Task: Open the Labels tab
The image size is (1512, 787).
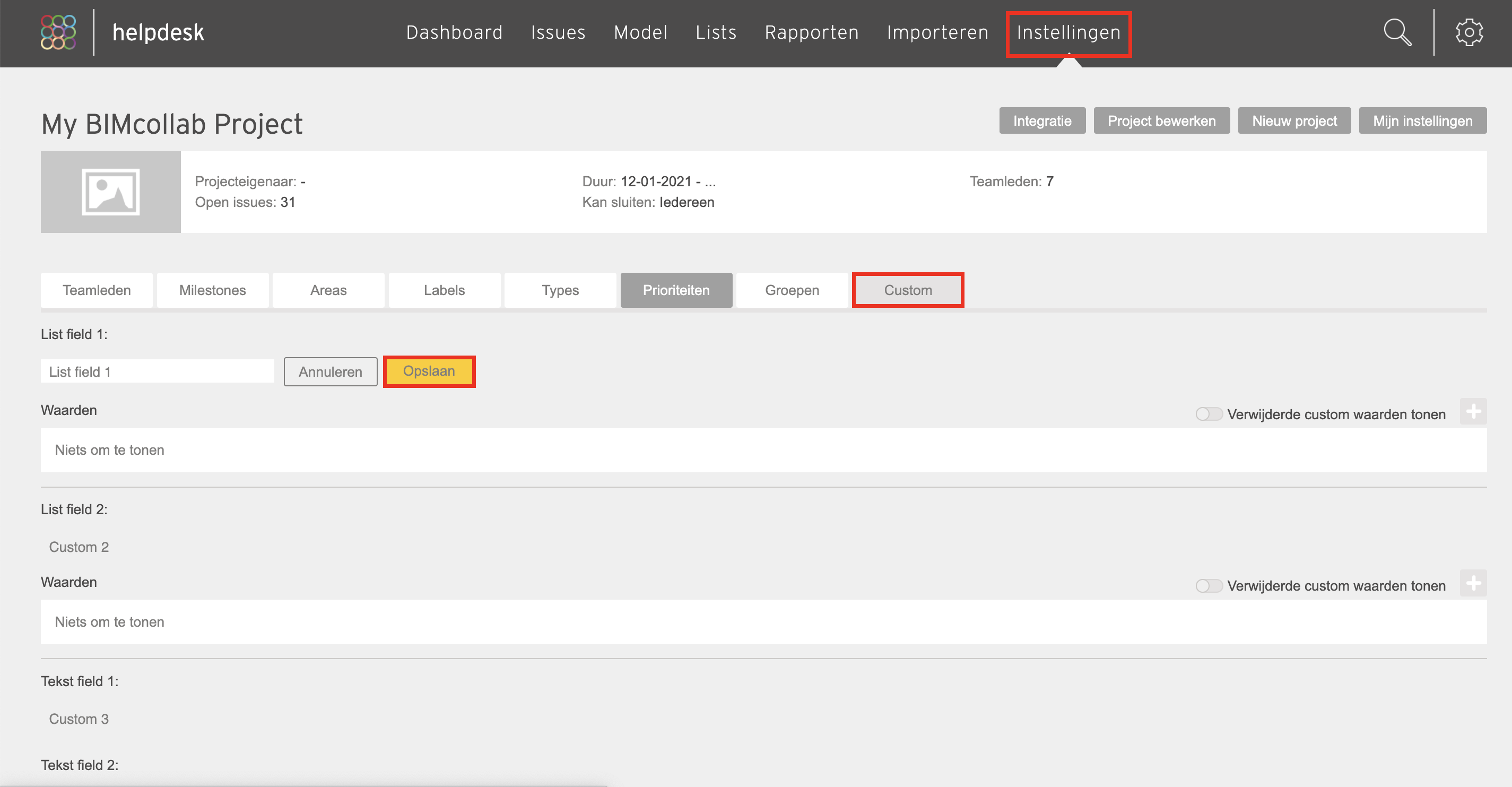Action: pyautogui.click(x=445, y=290)
